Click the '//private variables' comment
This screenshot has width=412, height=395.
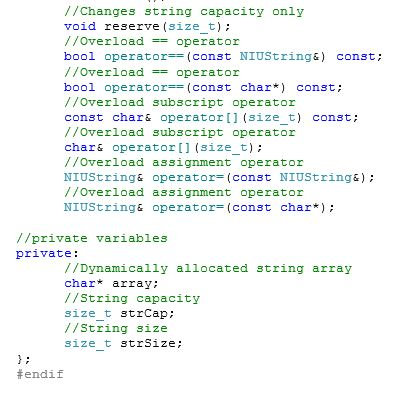click(x=92, y=238)
